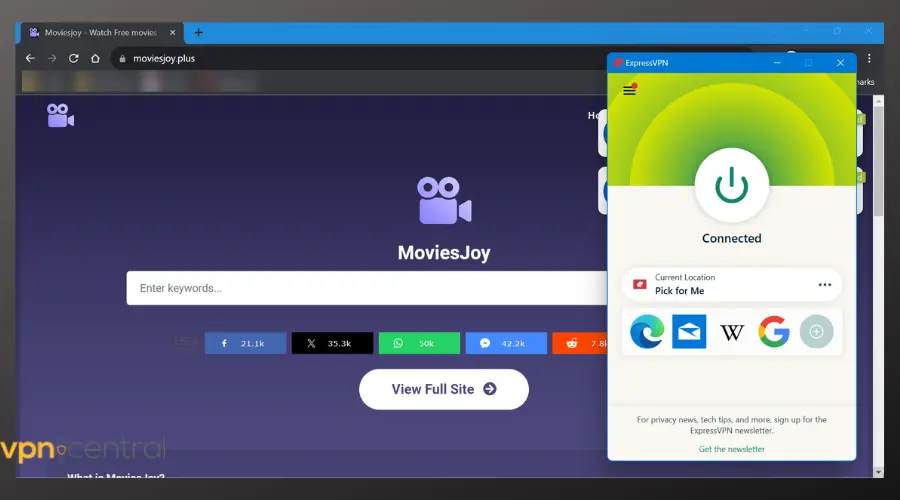900x500 pixels.
Task: Click the View Full Site button
Action: click(x=444, y=389)
